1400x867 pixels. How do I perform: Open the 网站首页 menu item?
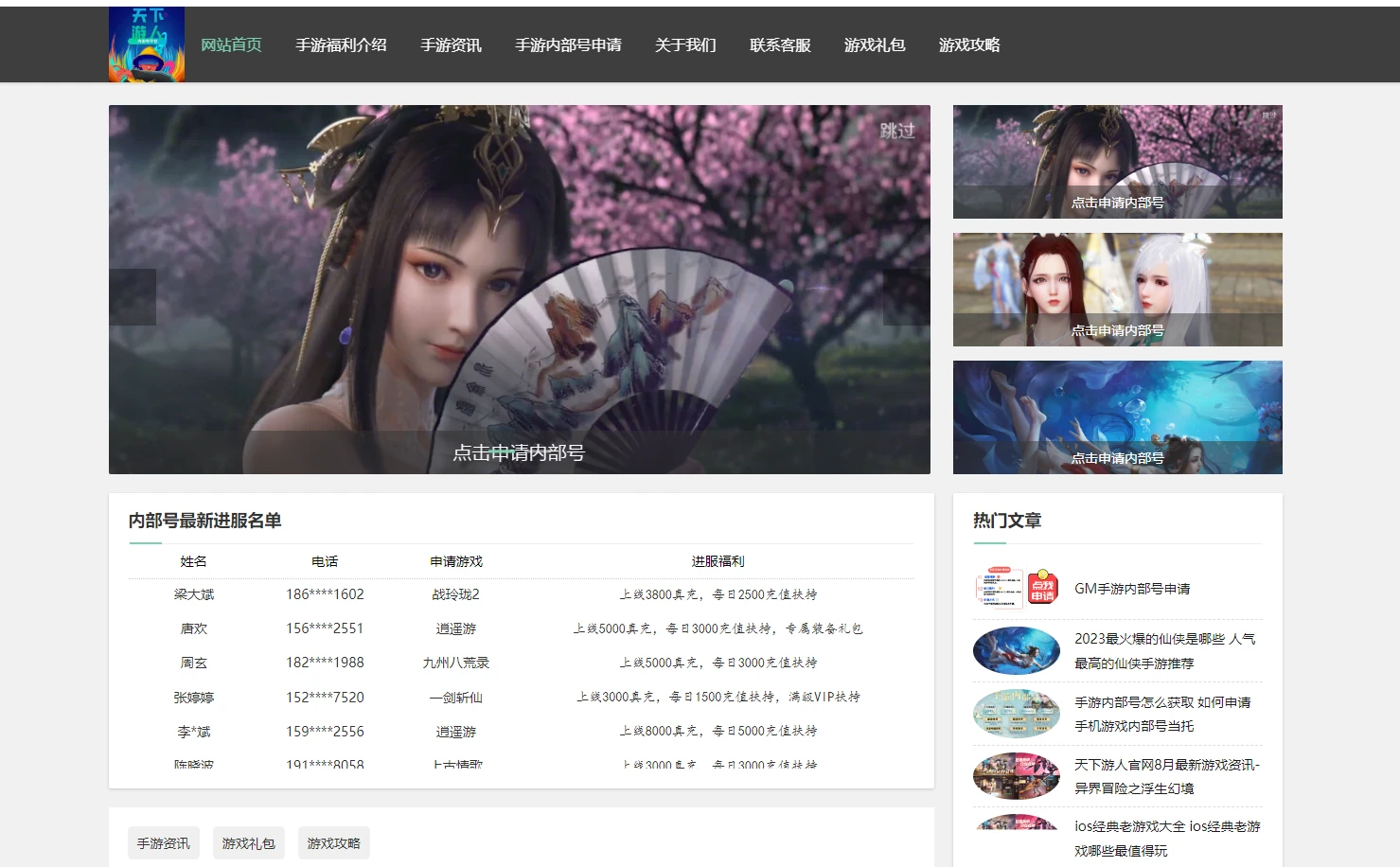(x=231, y=44)
